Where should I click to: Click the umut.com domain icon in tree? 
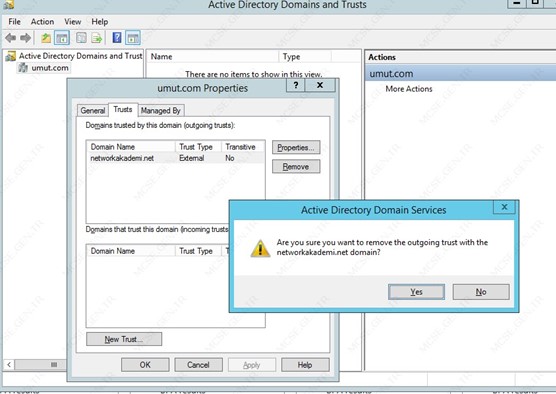tap(23, 68)
